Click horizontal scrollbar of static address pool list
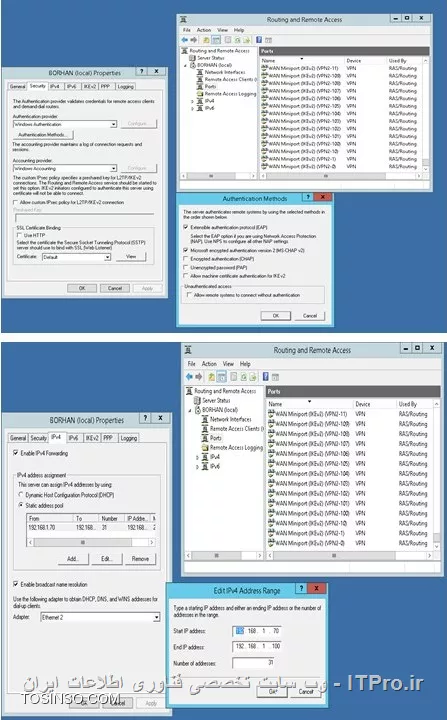 click(91, 542)
